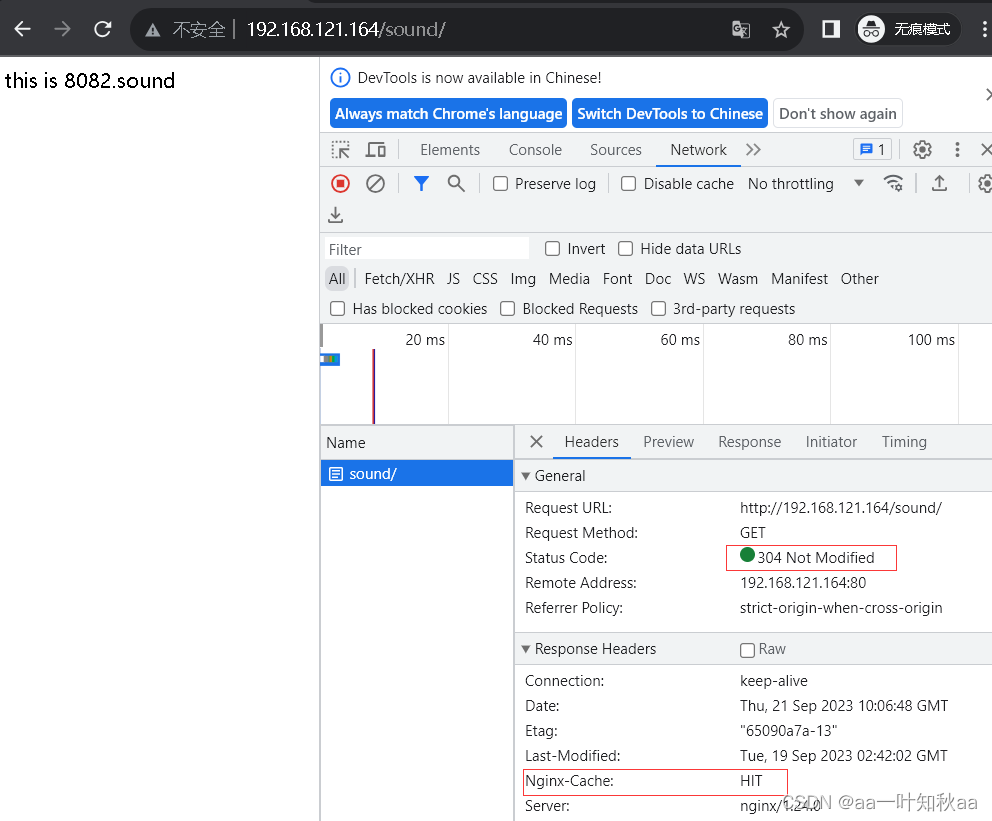Stop recording network log
The height and width of the screenshot is (821, 992).
[x=340, y=184]
